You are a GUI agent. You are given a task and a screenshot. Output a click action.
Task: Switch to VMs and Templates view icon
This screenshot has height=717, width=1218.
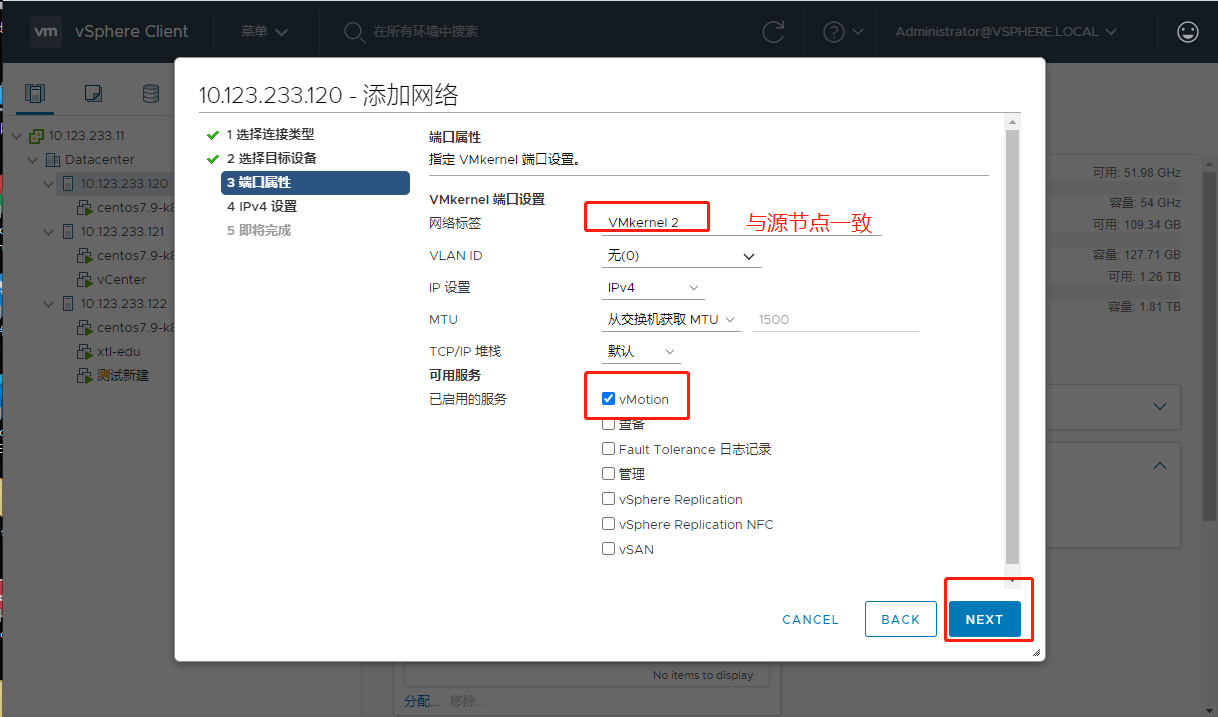point(93,94)
